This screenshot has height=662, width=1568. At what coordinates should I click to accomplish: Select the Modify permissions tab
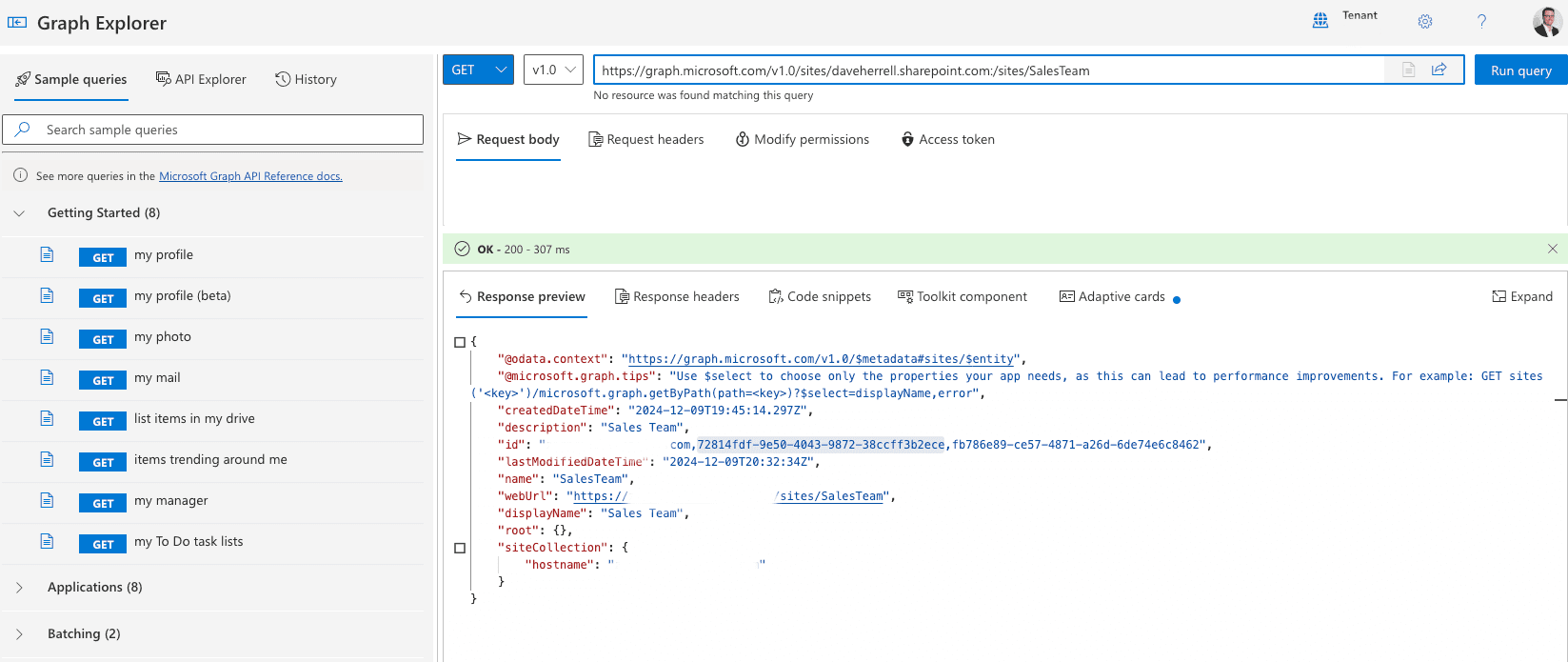pyautogui.click(x=803, y=139)
